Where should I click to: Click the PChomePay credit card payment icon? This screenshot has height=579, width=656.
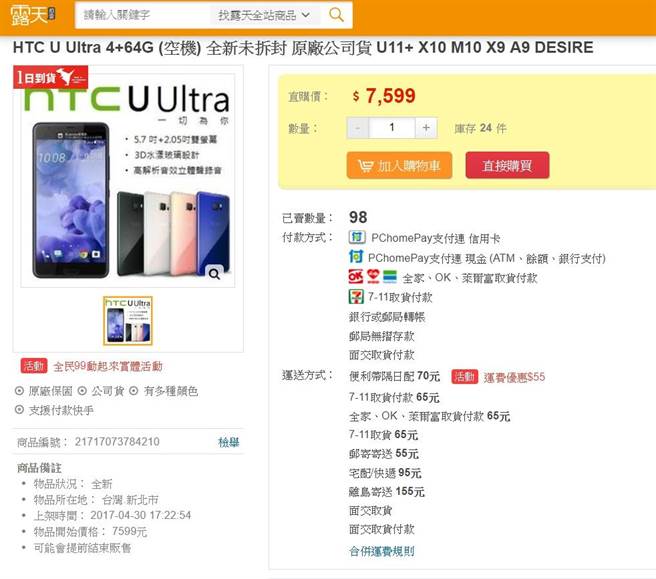[357, 238]
